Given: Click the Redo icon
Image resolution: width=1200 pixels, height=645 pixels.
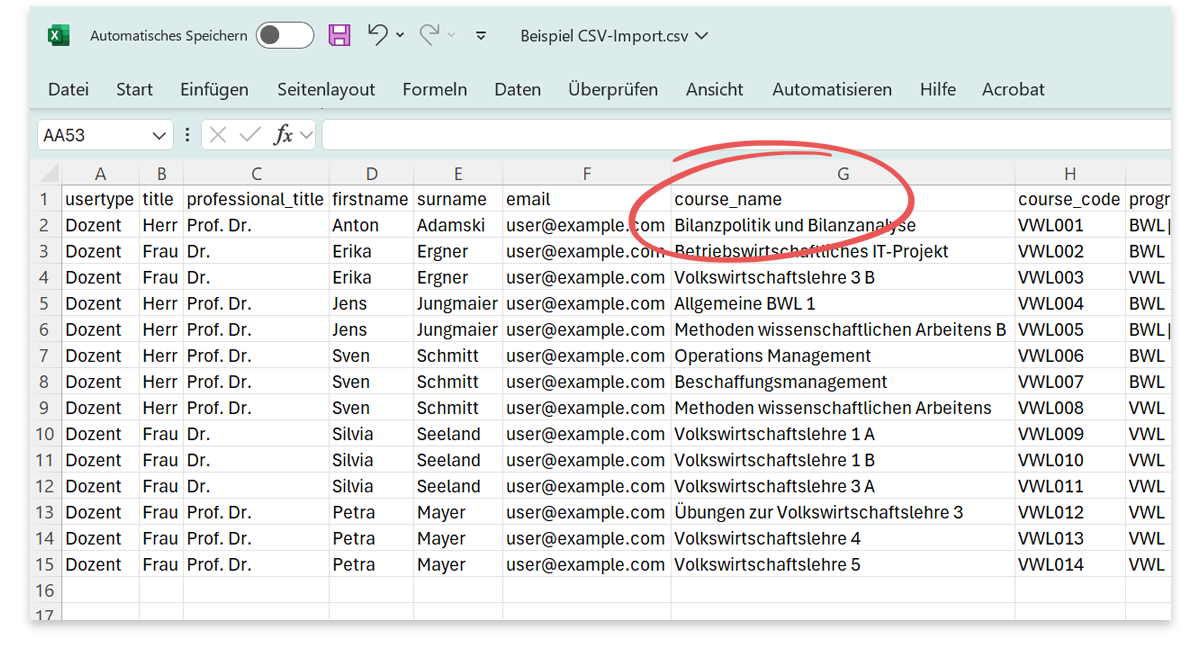Looking at the screenshot, I should point(428,34).
